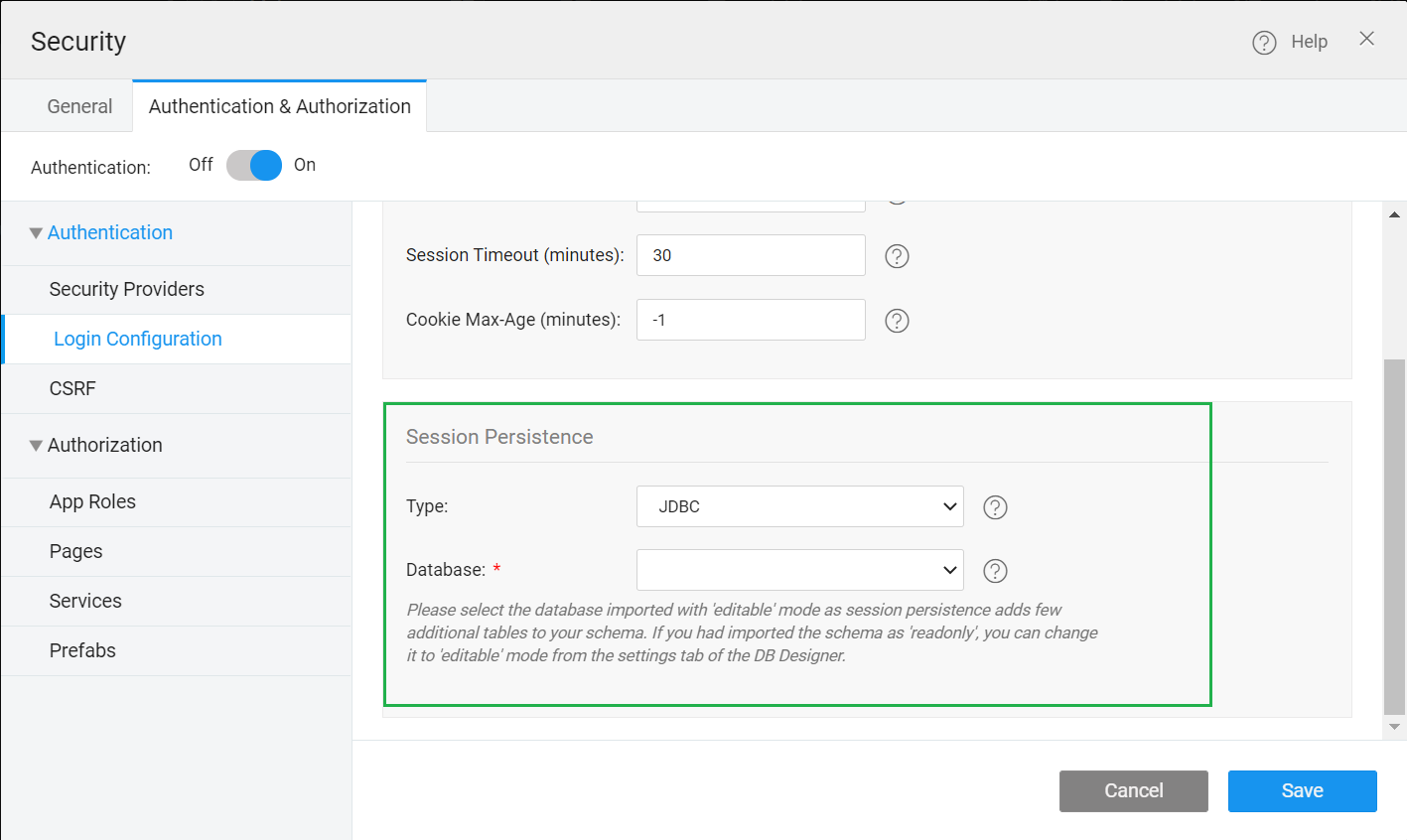Edit the Session Timeout value
This screenshot has width=1407, height=840.
click(x=750, y=255)
